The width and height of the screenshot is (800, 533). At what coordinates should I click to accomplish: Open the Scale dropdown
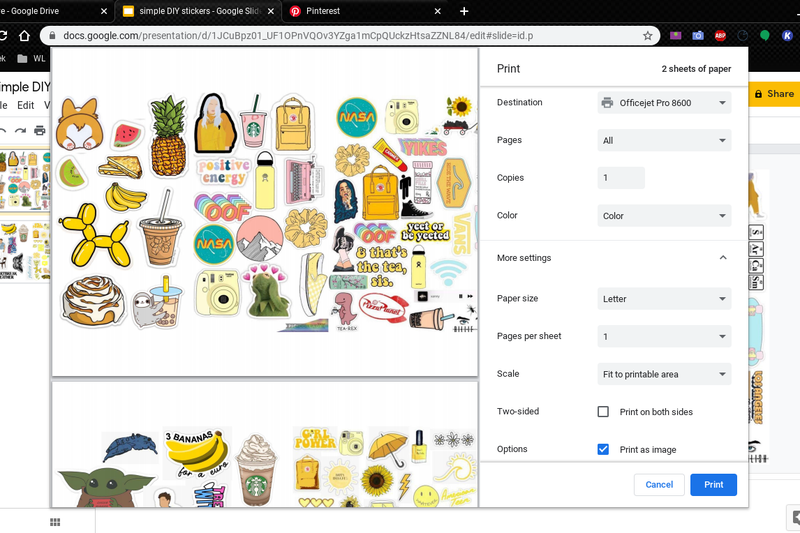664,374
